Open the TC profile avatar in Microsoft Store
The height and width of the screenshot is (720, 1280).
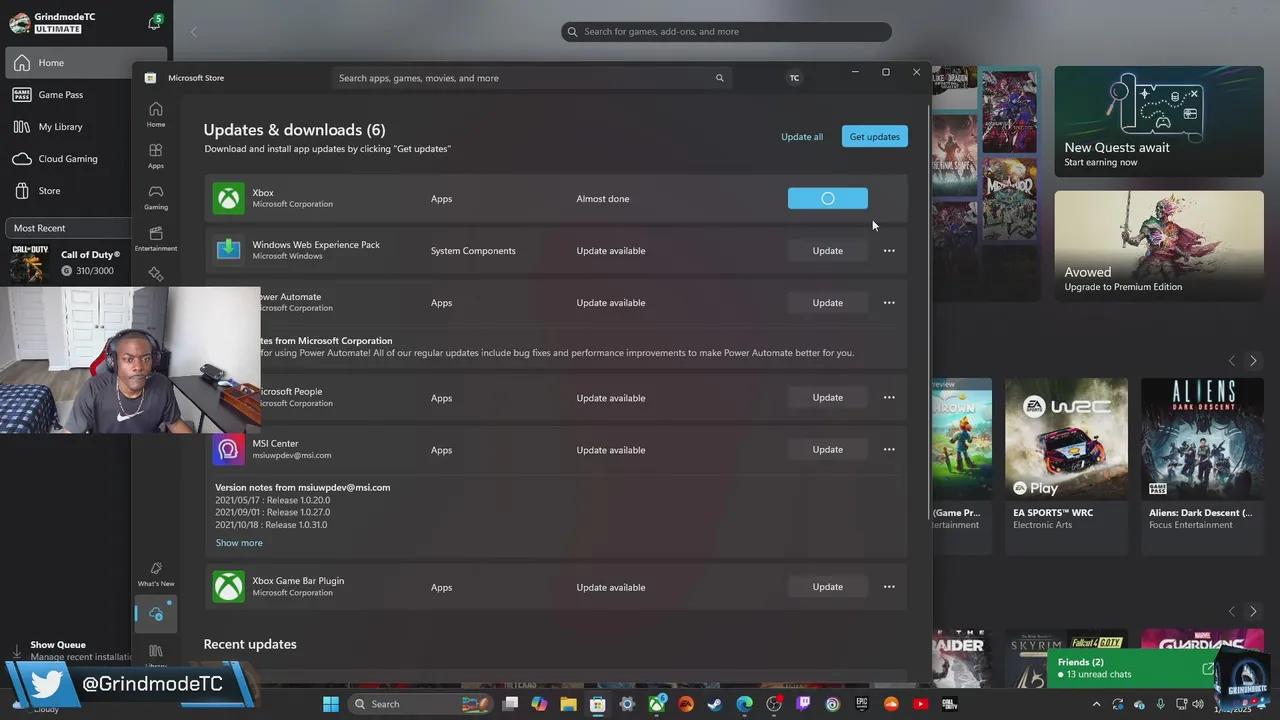[794, 78]
